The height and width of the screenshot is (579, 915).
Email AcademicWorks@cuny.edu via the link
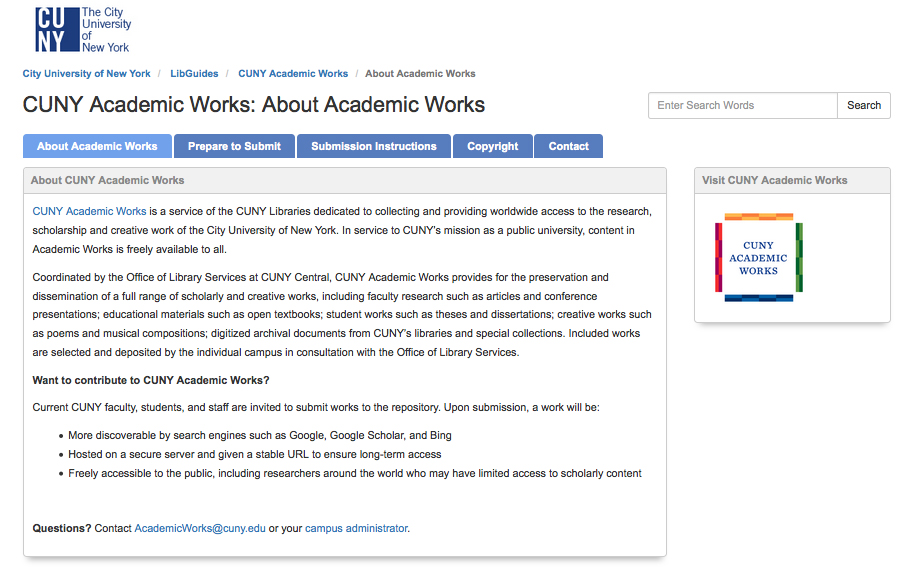coord(200,528)
